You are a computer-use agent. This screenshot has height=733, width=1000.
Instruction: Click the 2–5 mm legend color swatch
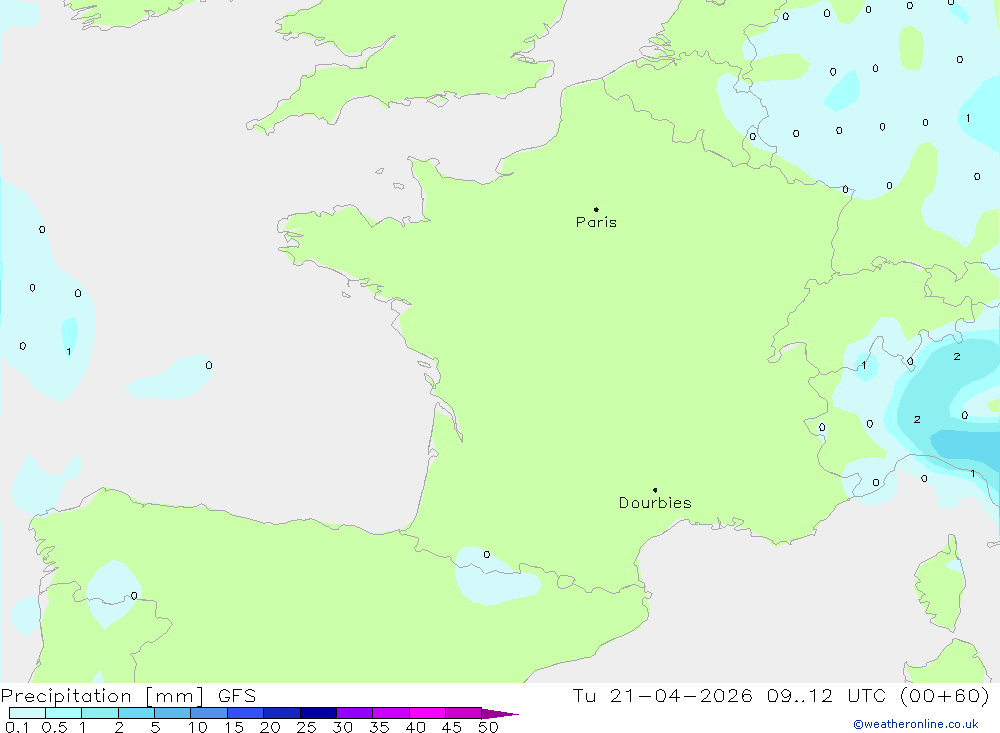coord(136,713)
